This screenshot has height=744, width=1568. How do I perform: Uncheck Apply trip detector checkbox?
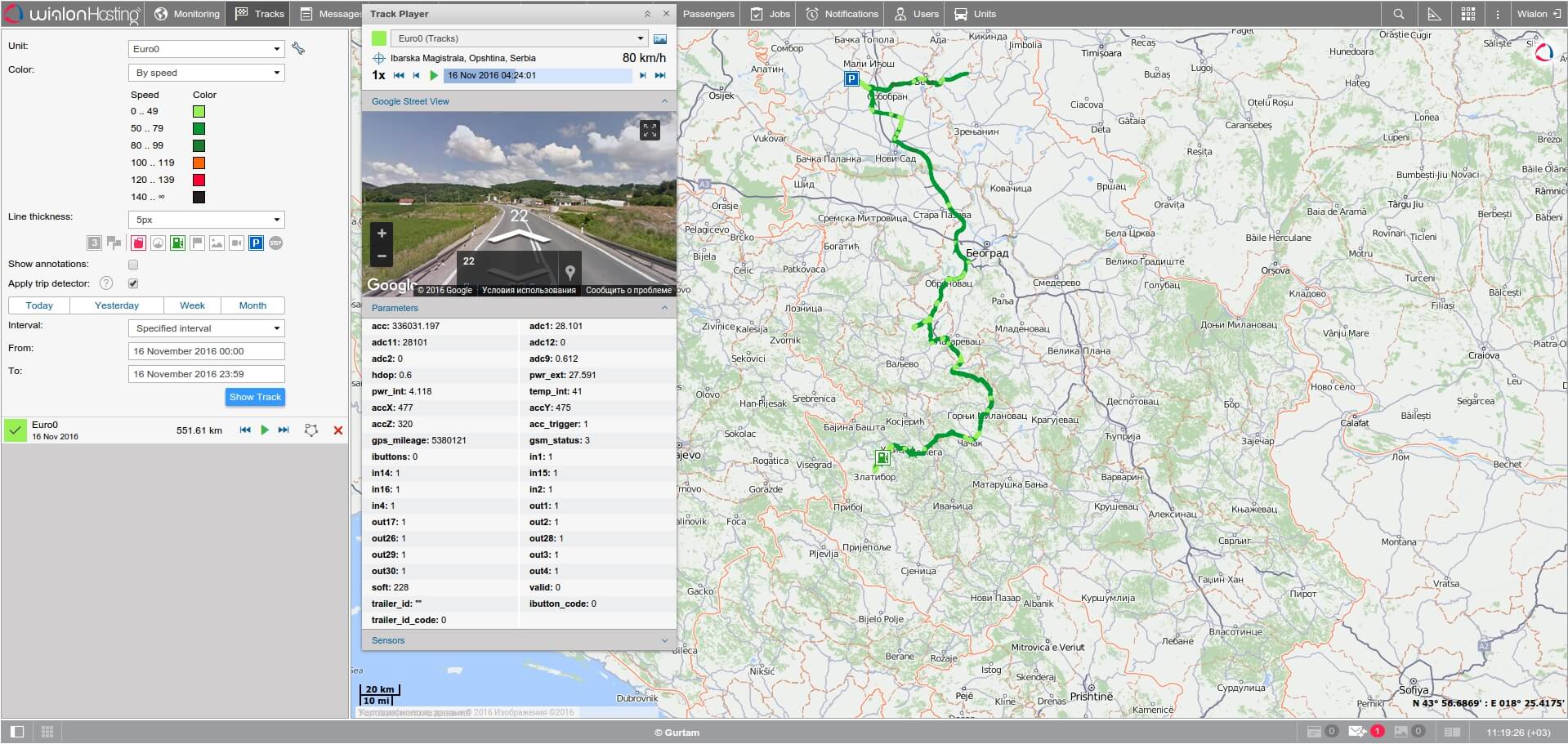tap(133, 283)
